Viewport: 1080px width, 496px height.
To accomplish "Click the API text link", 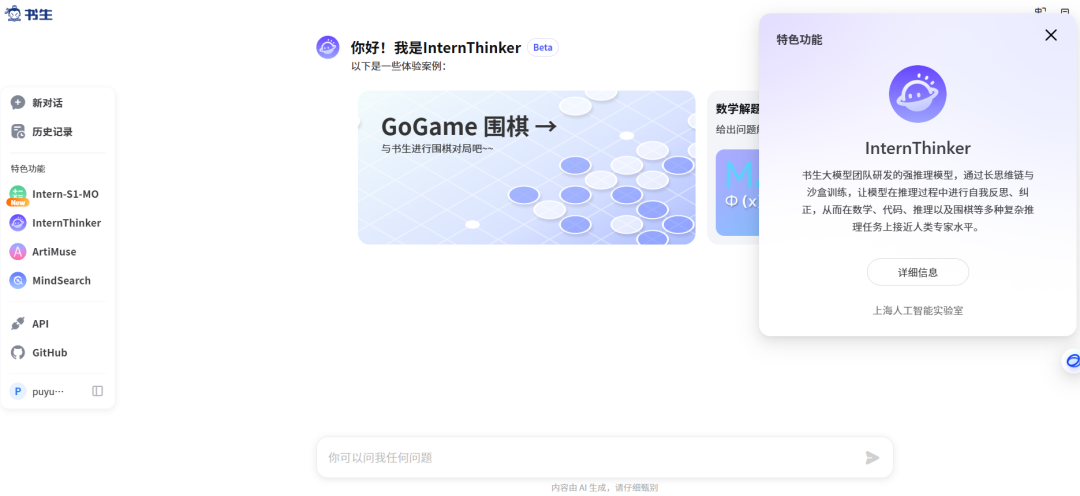I will pos(41,324).
